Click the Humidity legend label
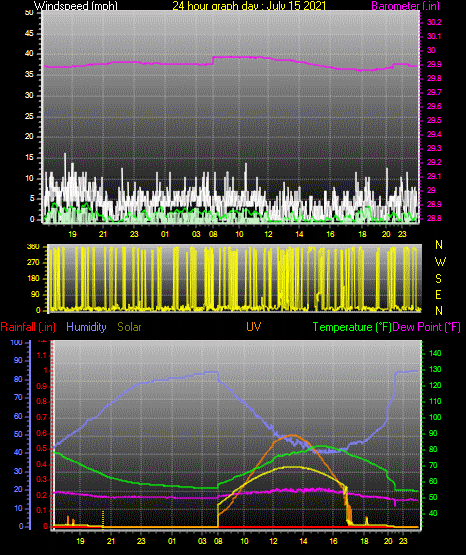The height and width of the screenshot is (555, 466). [x=86, y=327]
